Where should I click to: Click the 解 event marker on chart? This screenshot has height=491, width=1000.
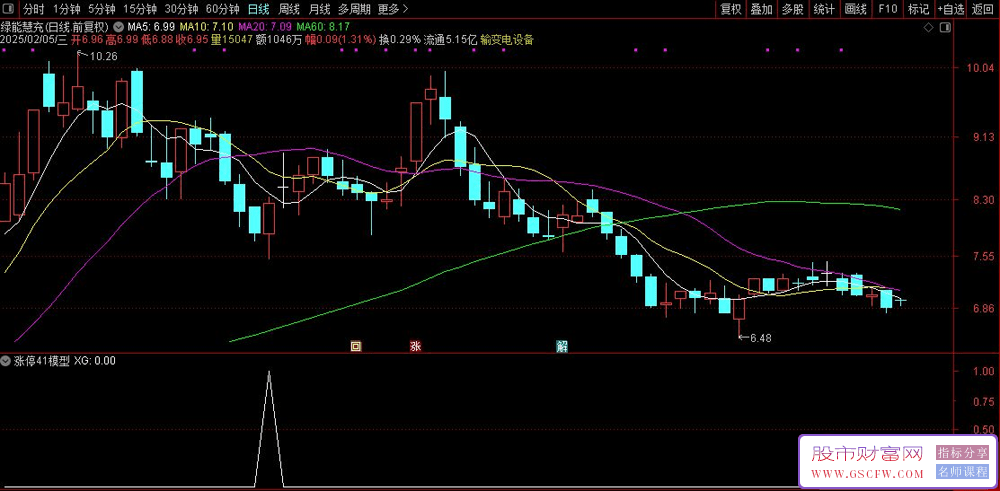tap(562, 347)
